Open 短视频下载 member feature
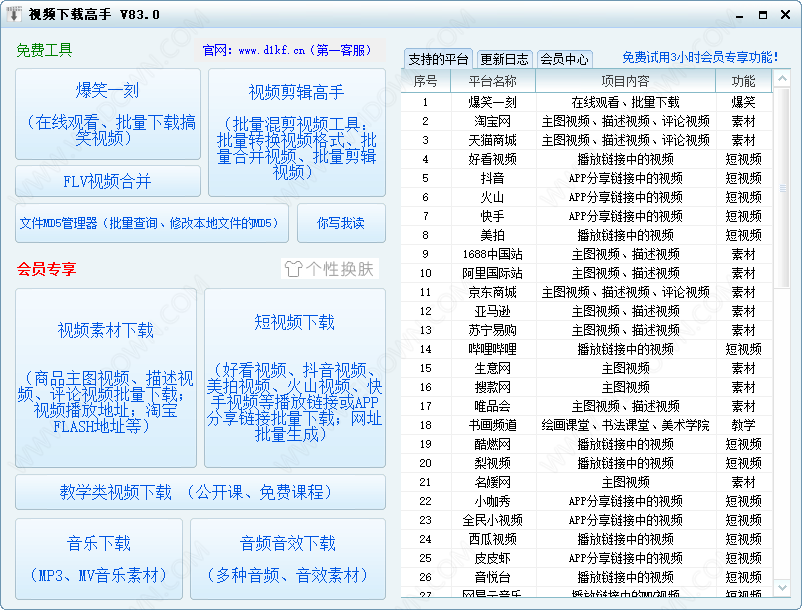 click(295, 378)
